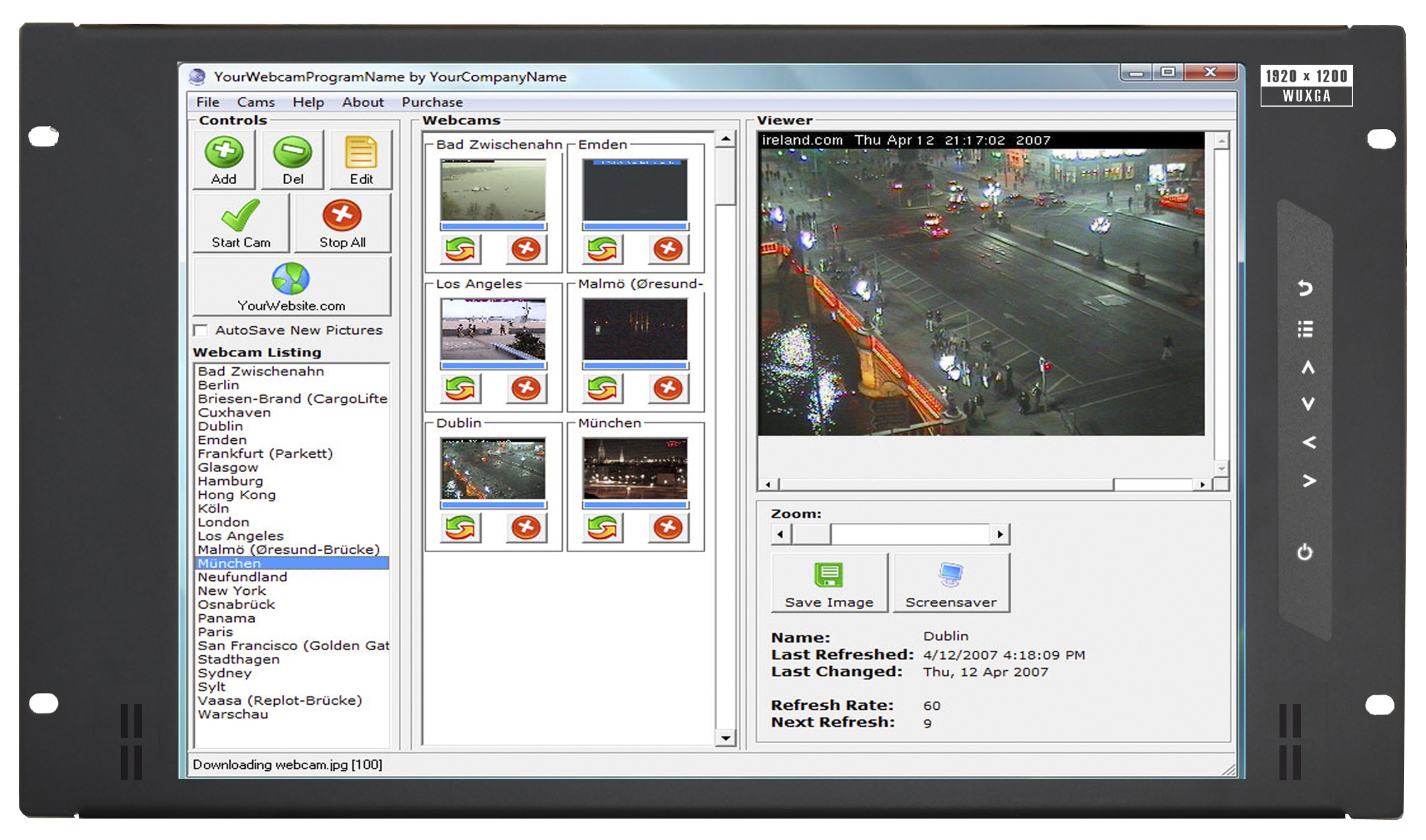Open YourWebsite.com globe button
1426x840 pixels.
coord(291,286)
